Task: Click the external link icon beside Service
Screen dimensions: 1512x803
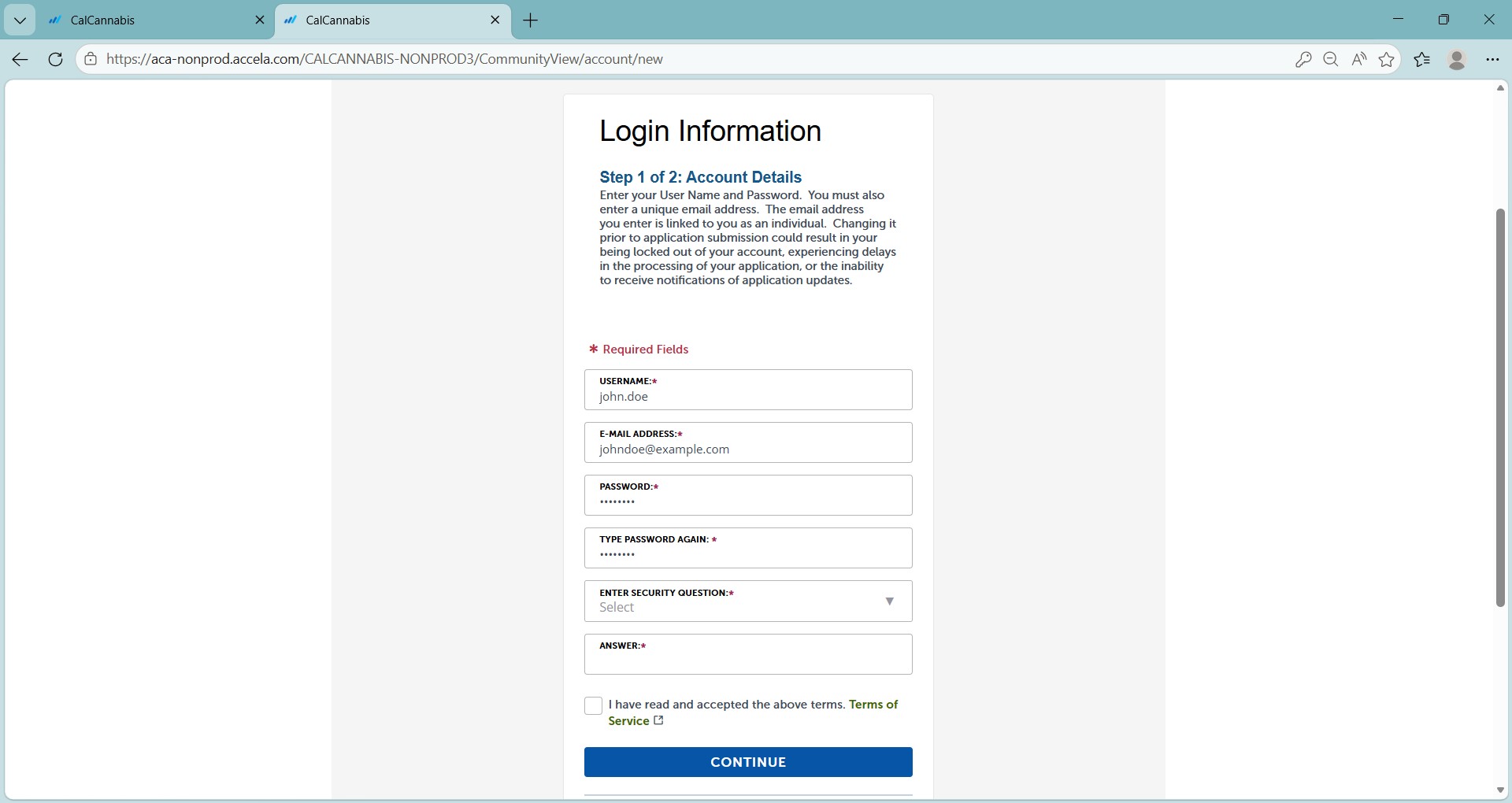Action: [x=659, y=720]
